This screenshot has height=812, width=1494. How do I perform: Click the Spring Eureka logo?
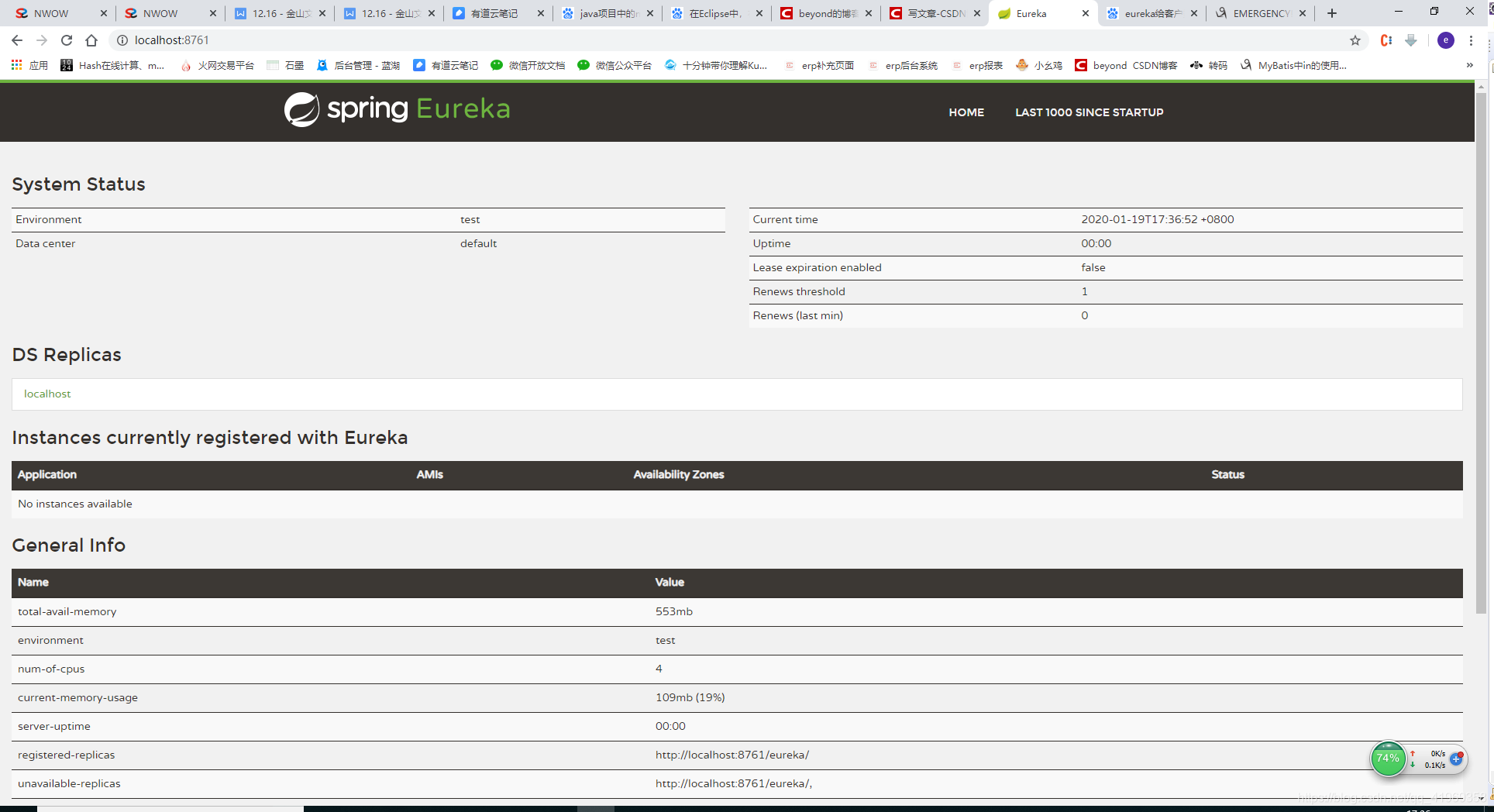point(397,109)
